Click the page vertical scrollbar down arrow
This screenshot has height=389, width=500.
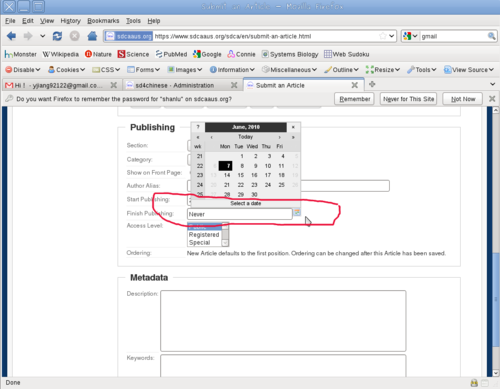tap(496, 373)
